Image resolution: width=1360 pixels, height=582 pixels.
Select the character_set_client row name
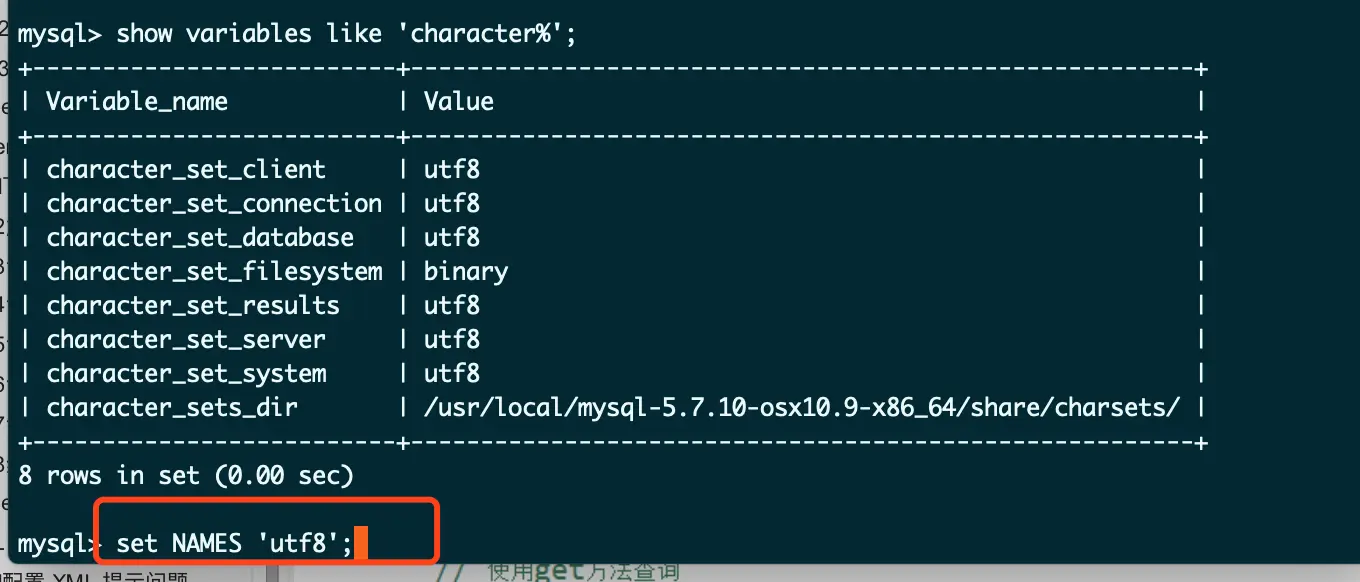[x=186, y=169]
